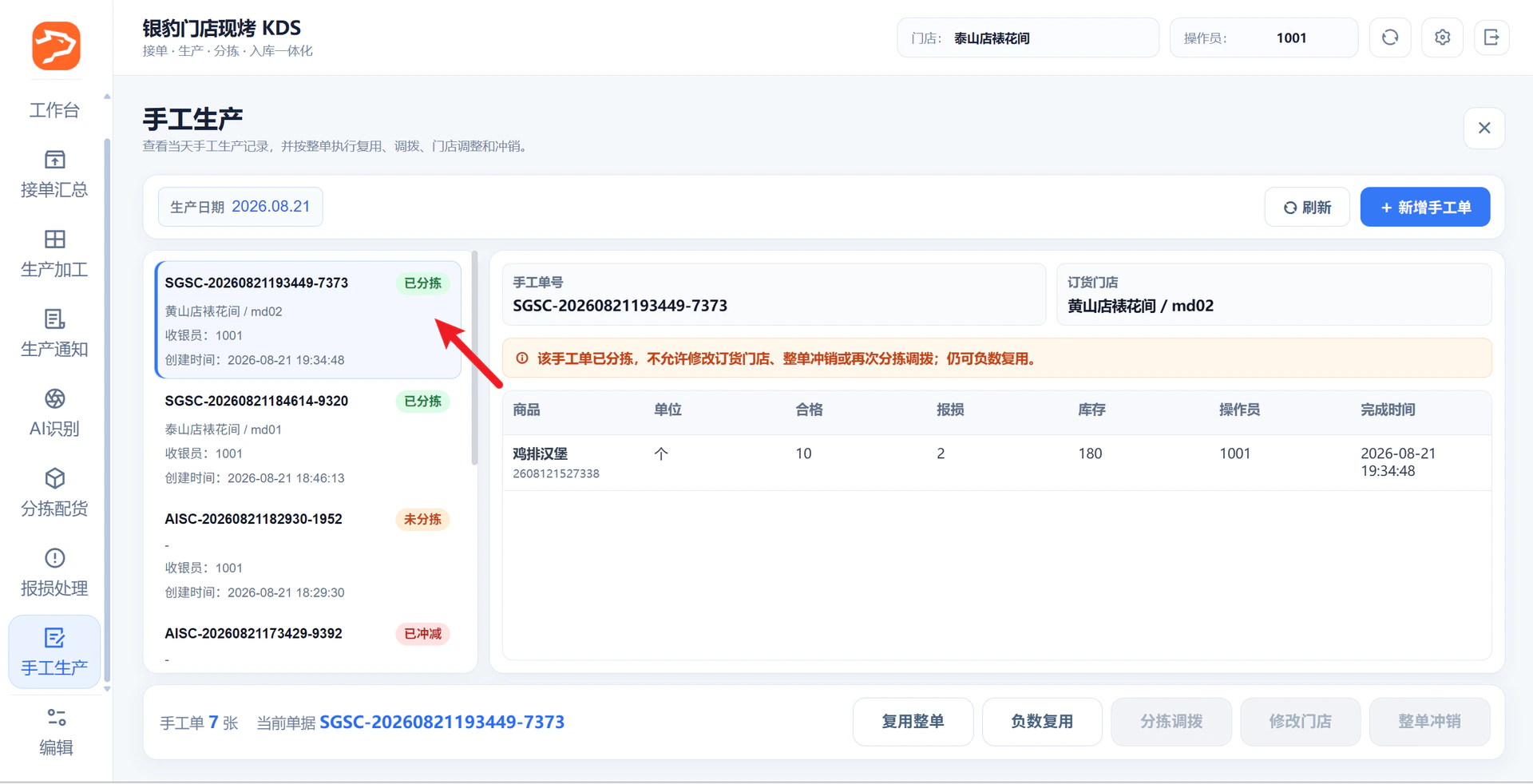
Task: Click the top-bar refresh sync icon
Action: pyautogui.click(x=1390, y=38)
